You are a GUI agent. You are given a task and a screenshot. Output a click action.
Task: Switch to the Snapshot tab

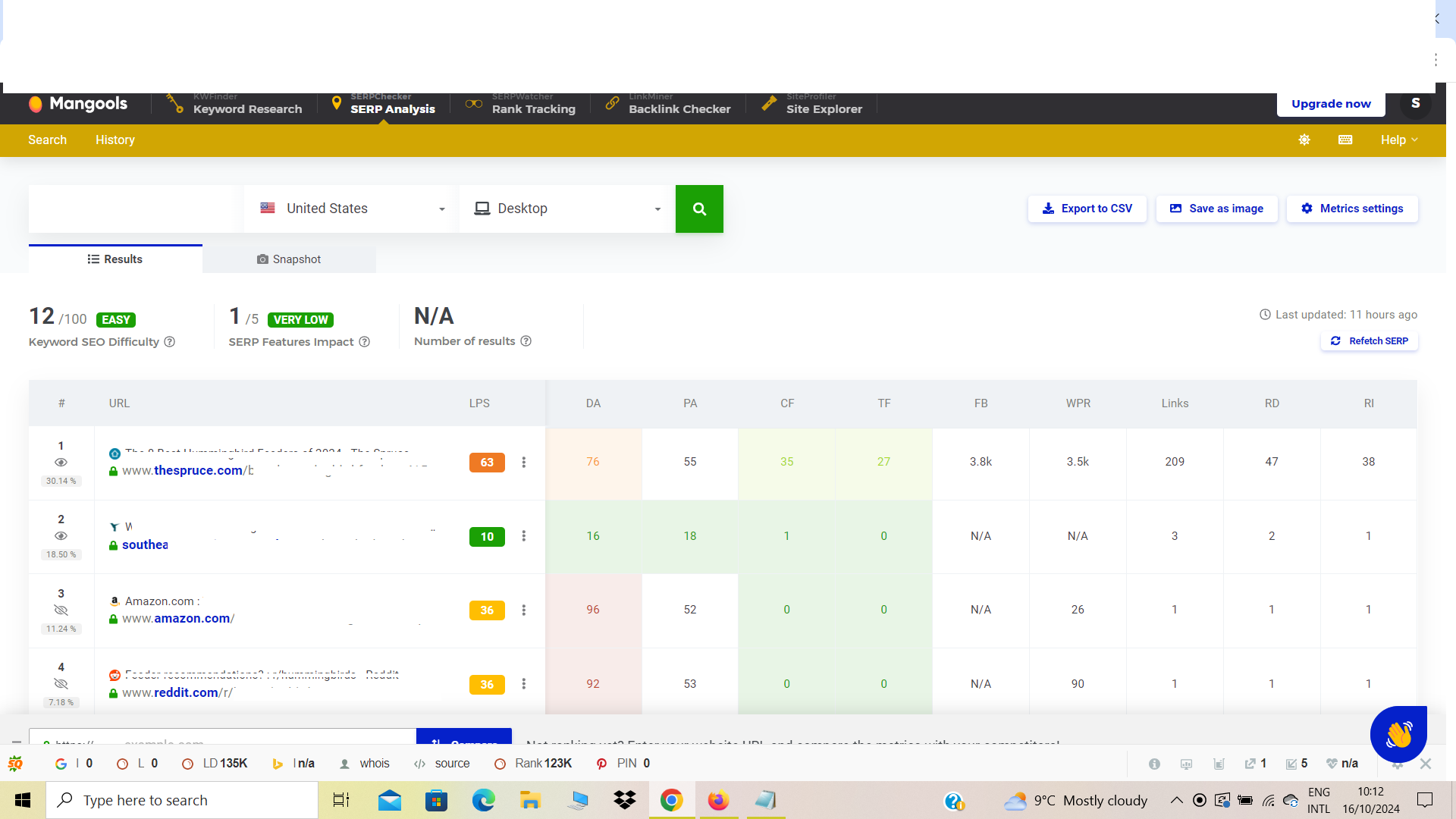pos(289,259)
